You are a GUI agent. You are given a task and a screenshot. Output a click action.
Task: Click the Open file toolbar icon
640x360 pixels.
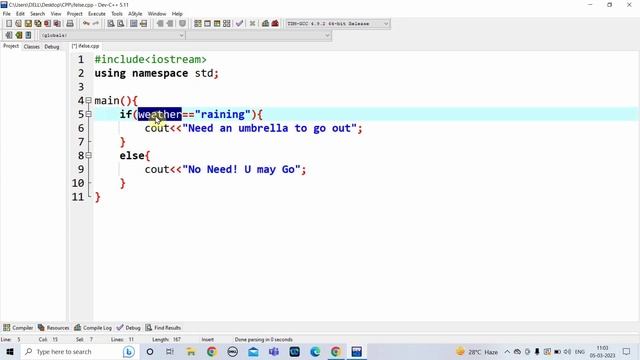[18, 24]
